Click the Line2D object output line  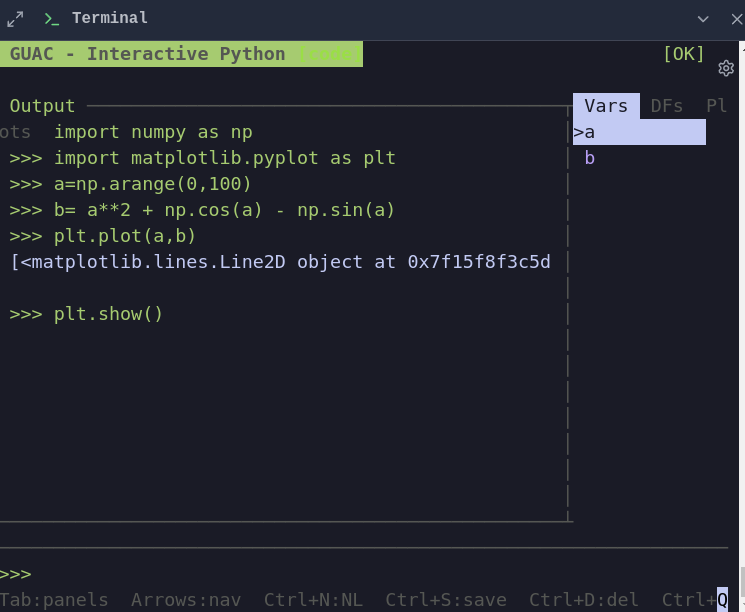280,262
